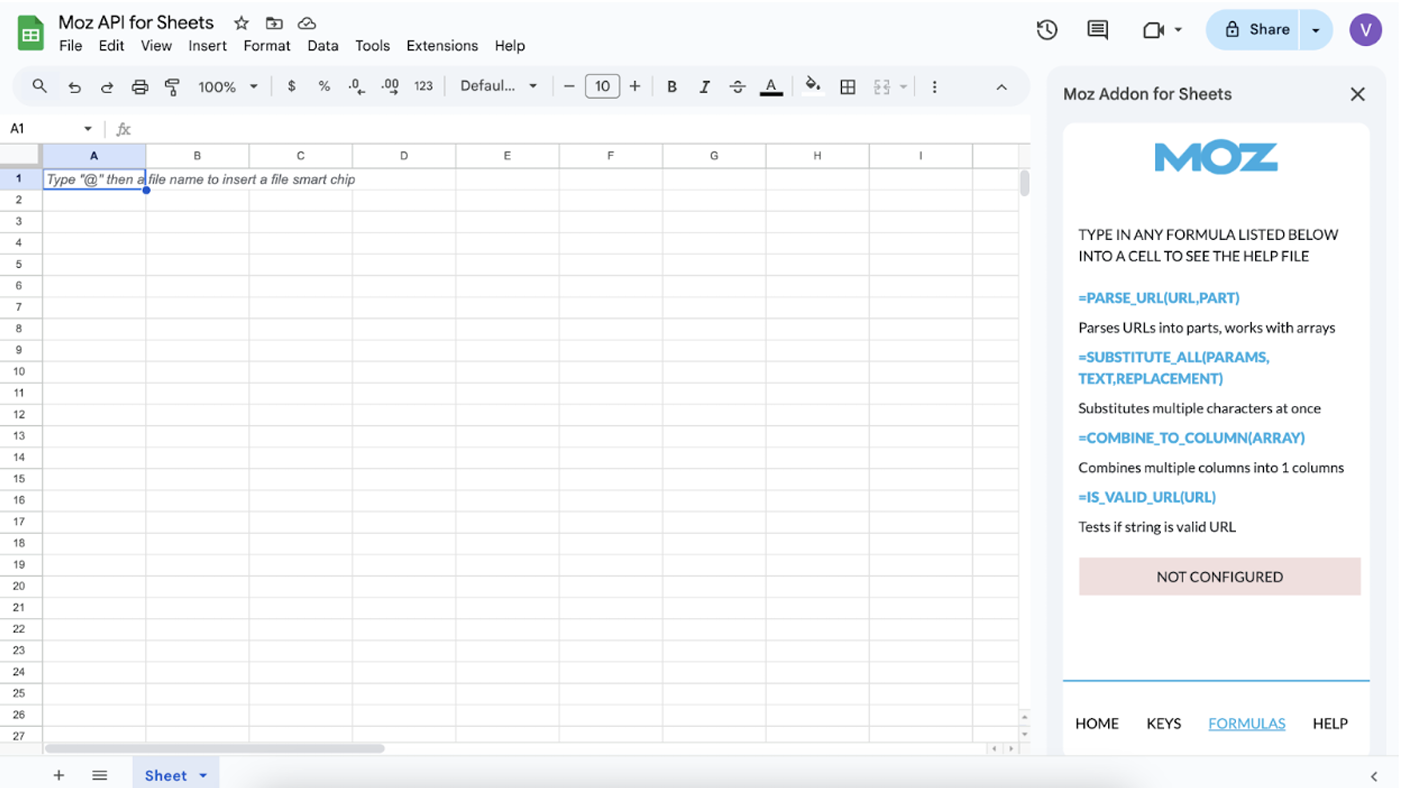
Task: Star the Moz API for Sheets document
Action: coord(241,23)
